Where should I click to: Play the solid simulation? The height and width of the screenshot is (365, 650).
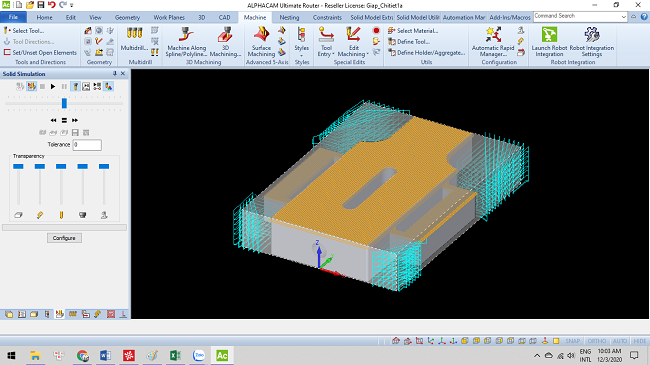tap(53, 87)
